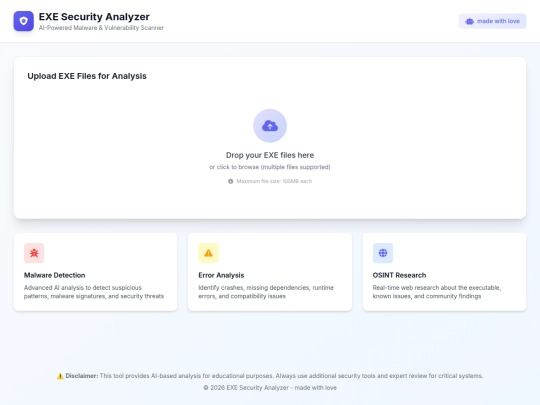Click the info icon beside maximum file size
Viewport: 540px width, 405px height.
pyautogui.click(x=230, y=181)
